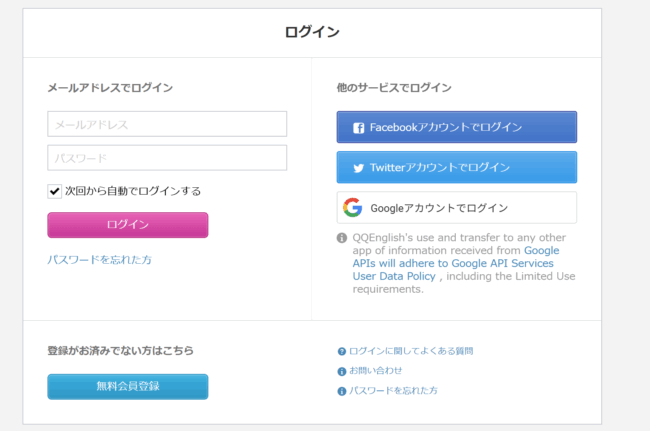Screen dimensions: 650x431
Task: Focus the メールアドレス input field
Action: pyautogui.click(x=167, y=124)
